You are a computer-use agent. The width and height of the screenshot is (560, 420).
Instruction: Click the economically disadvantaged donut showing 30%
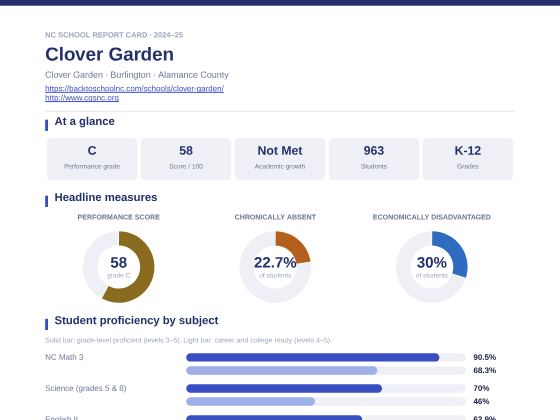[431, 267]
